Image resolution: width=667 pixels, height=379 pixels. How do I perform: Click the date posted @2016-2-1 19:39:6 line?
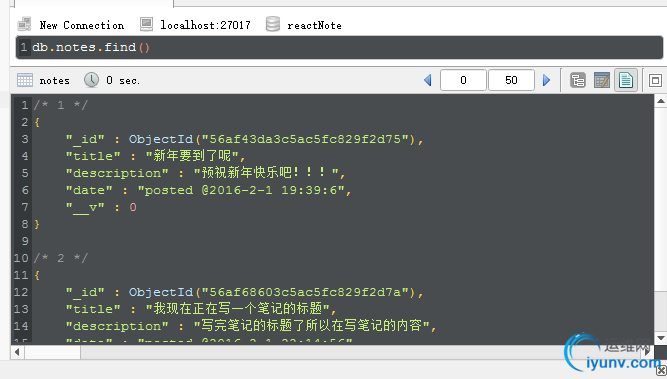[208, 190]
